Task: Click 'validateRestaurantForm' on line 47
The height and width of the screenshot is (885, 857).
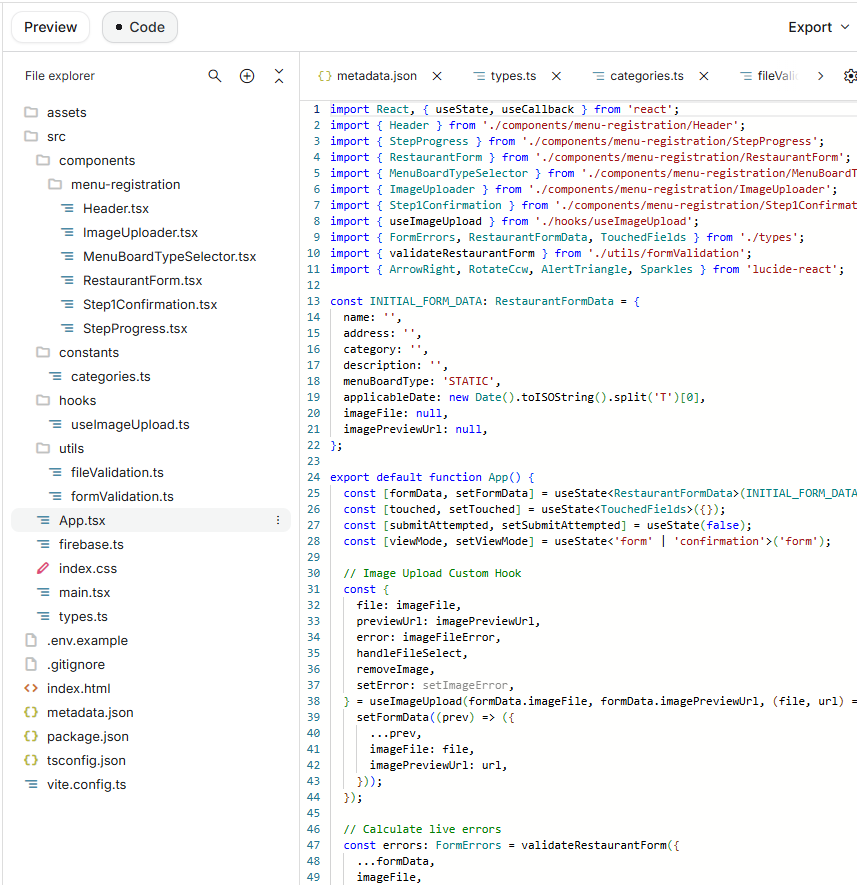Action: [x=593, y=845]
